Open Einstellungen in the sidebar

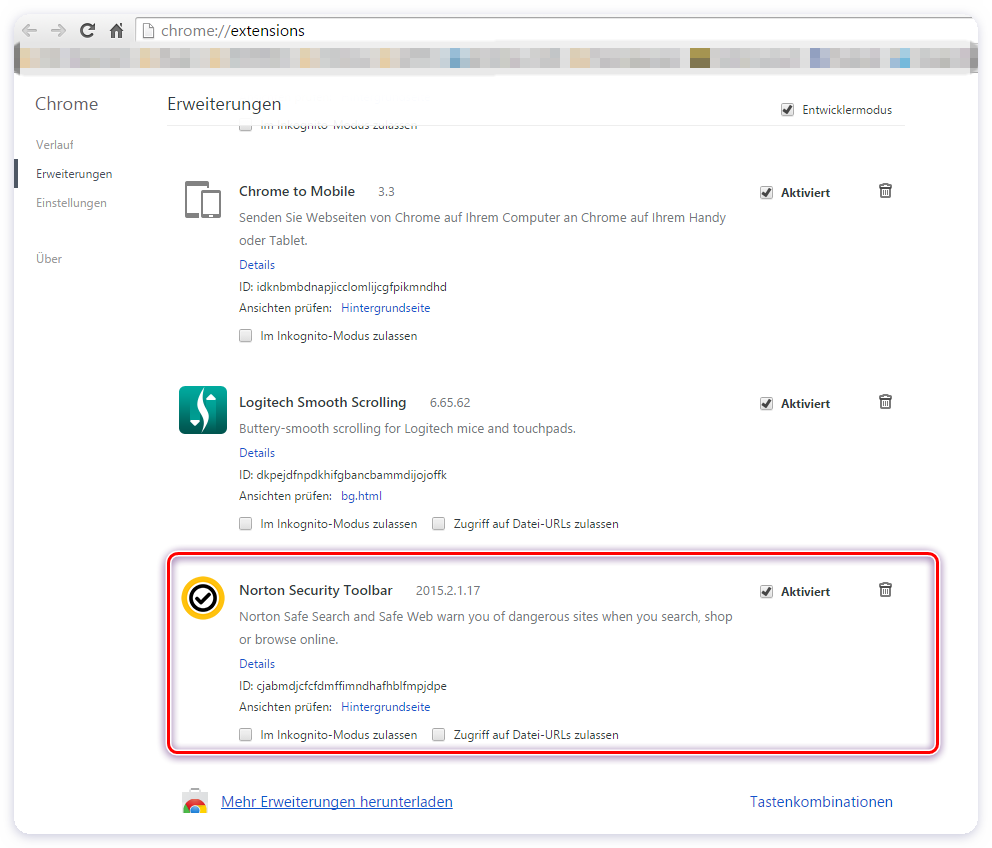pos(71,203)
